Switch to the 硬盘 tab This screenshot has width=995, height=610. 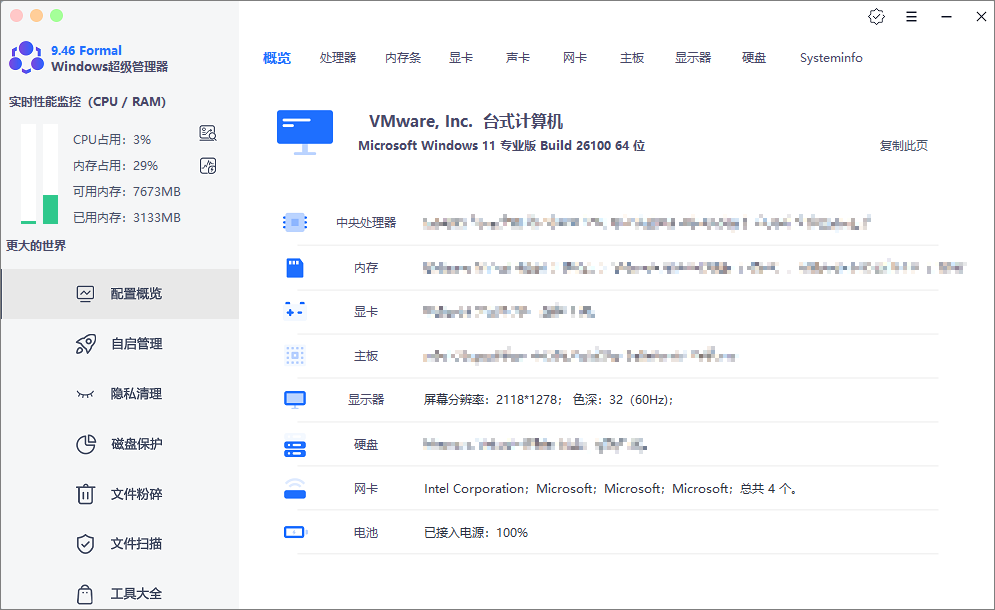click(754, 58)
